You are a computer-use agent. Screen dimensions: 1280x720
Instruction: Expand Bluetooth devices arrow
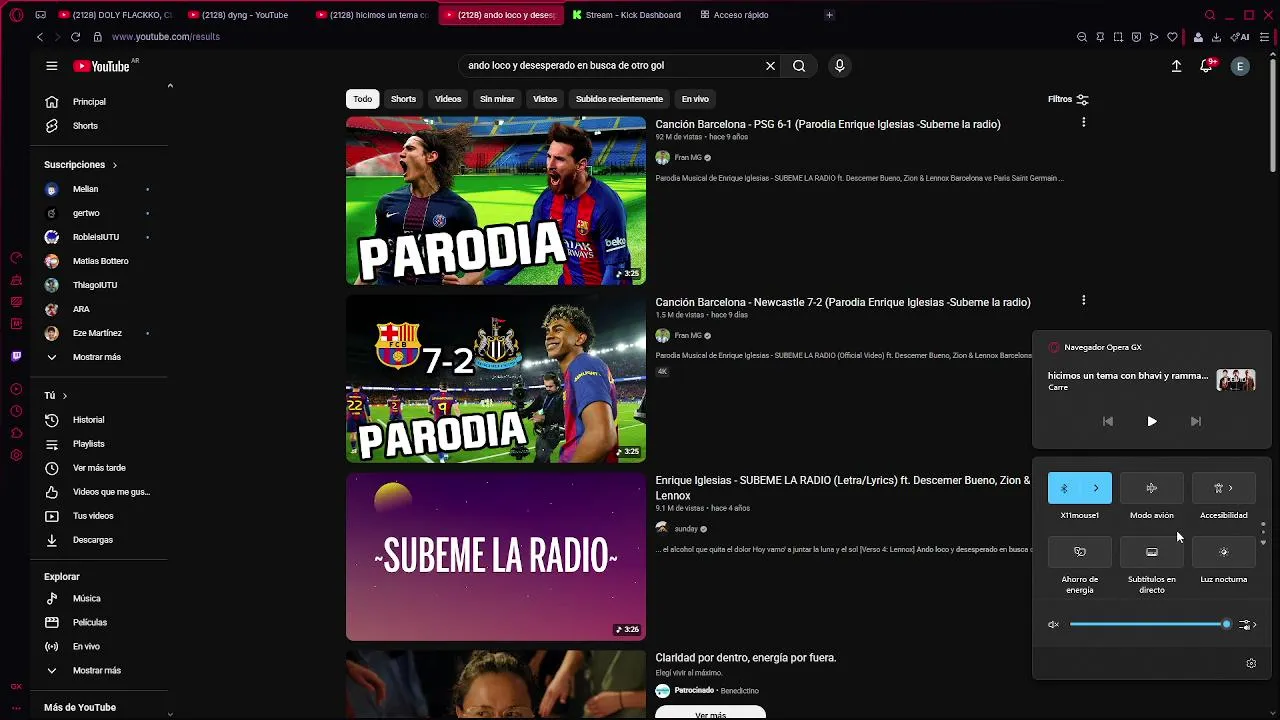point(1096,488)
